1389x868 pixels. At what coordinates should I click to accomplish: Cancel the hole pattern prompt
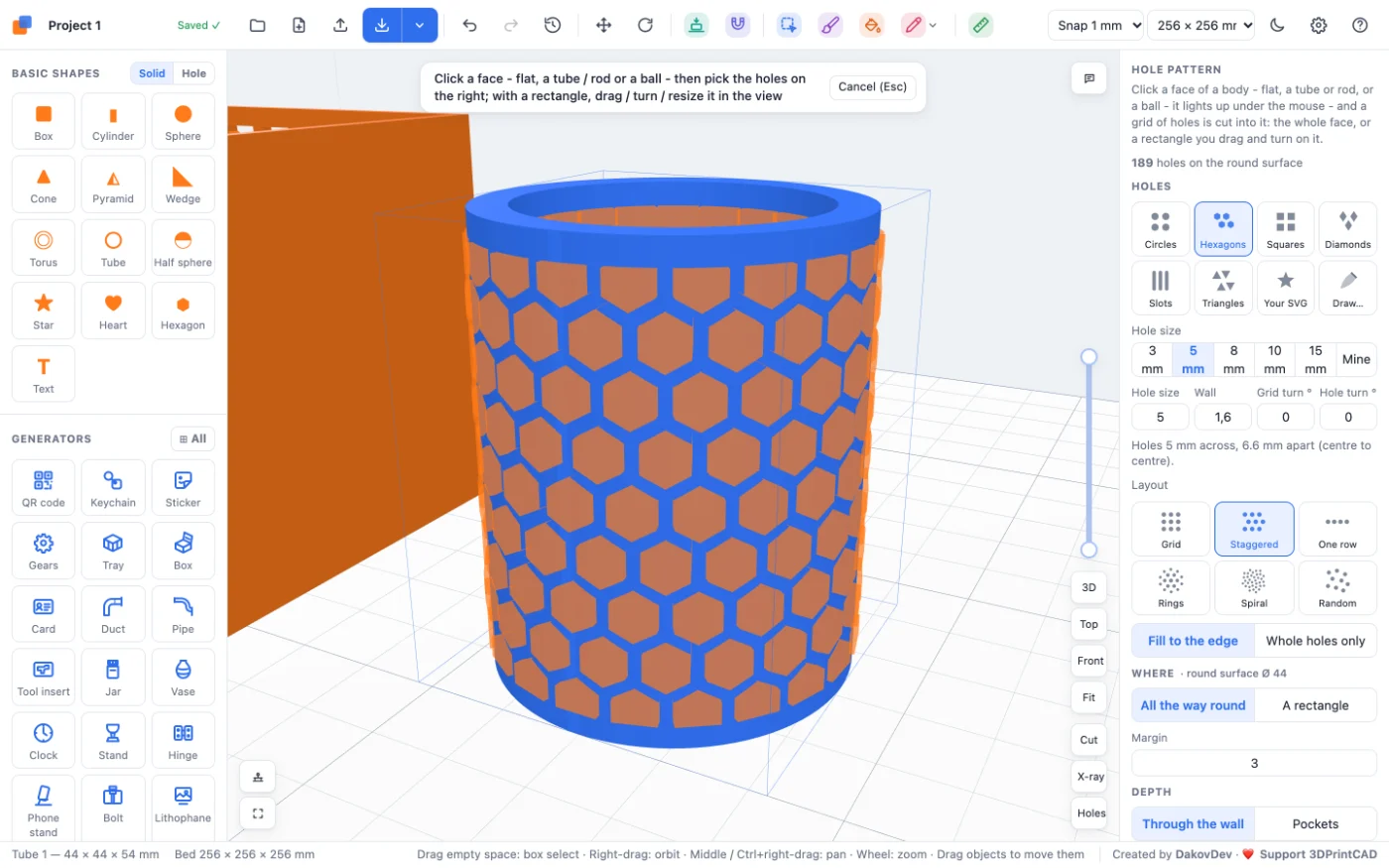872,87
